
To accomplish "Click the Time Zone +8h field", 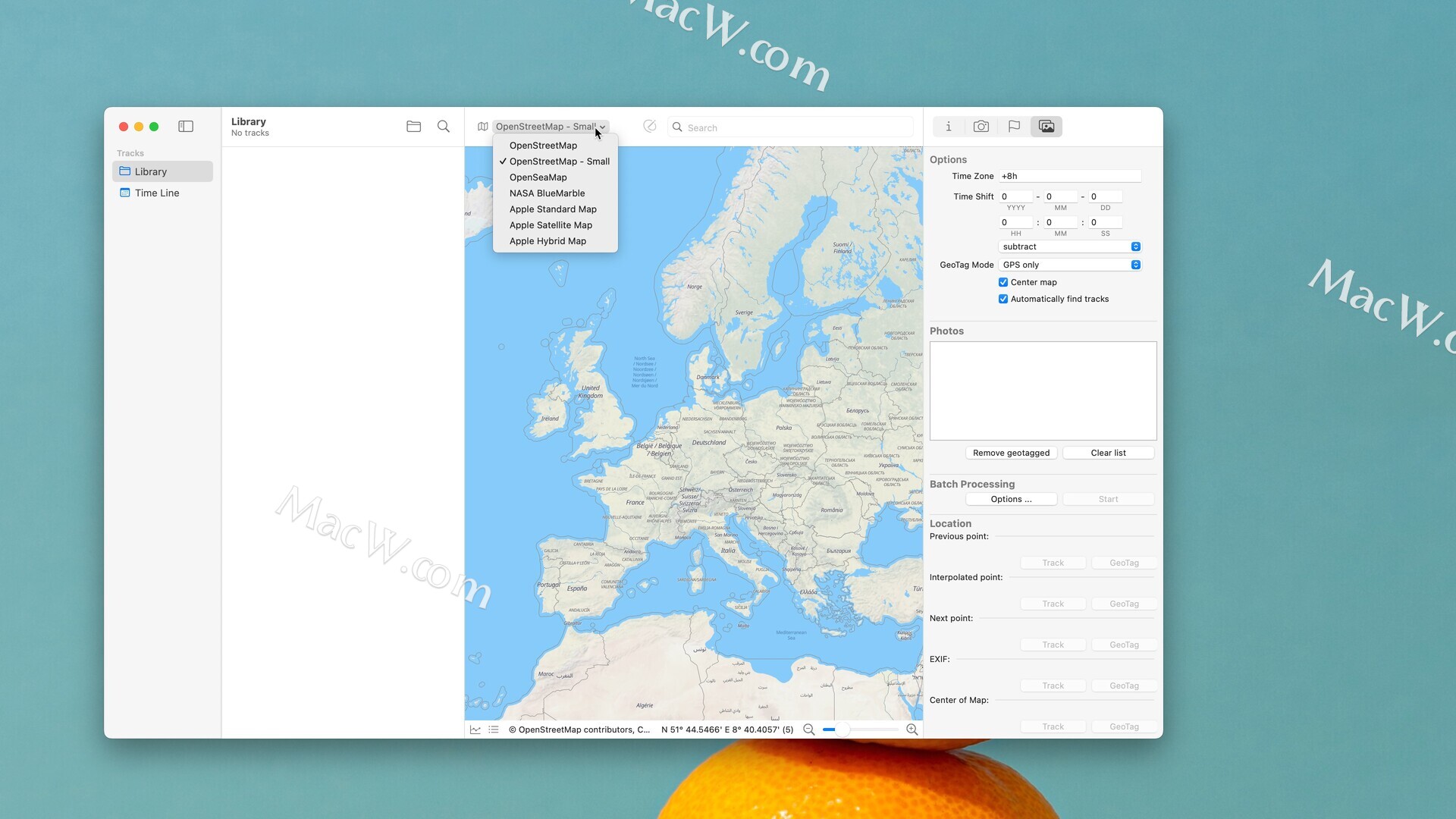I will coord(1070,176).
